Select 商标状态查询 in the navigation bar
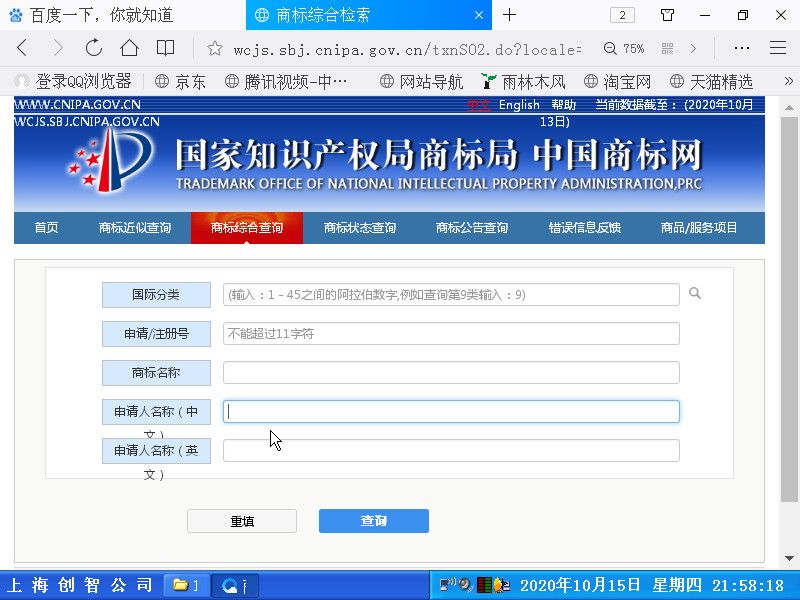The image size is (800, 600). pos(360,228)
